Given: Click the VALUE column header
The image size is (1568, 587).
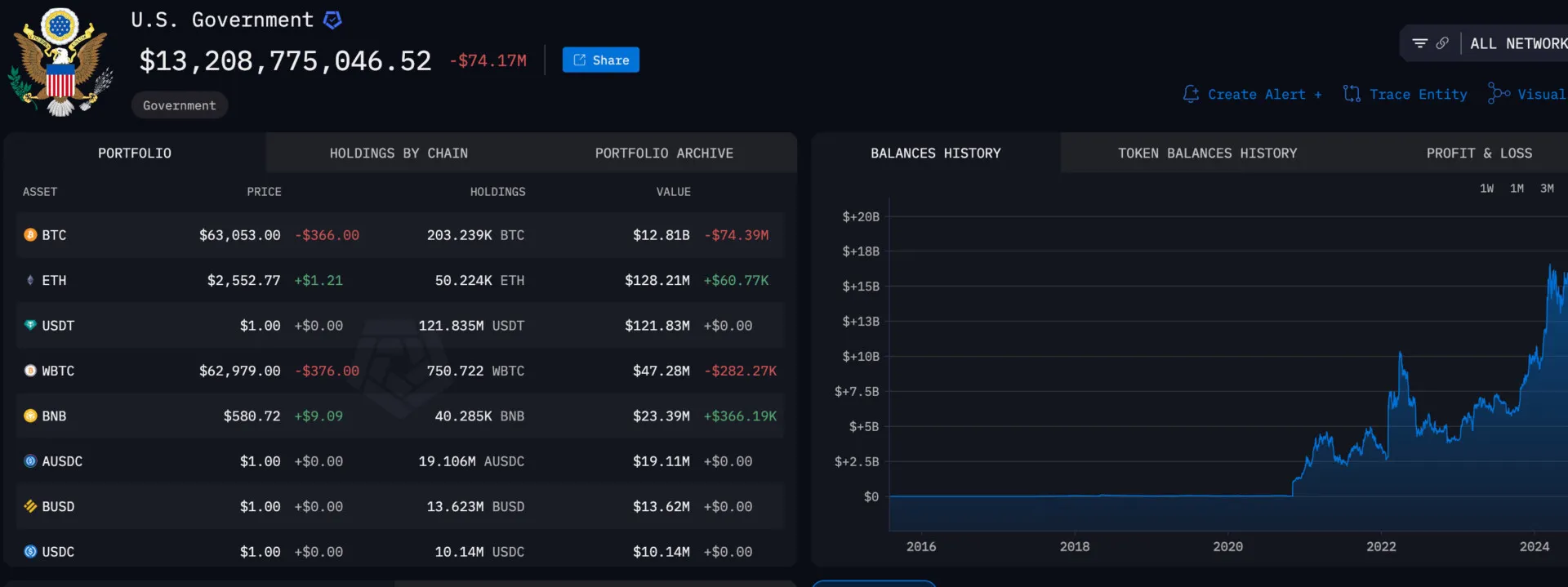Looking at the screenshot, I should (x=674, y=192).
